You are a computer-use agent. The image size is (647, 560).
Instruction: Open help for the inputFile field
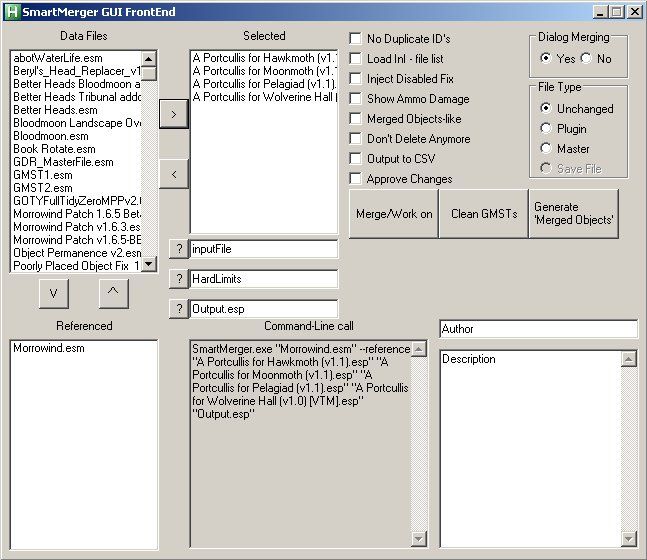(x=179, y=249)
